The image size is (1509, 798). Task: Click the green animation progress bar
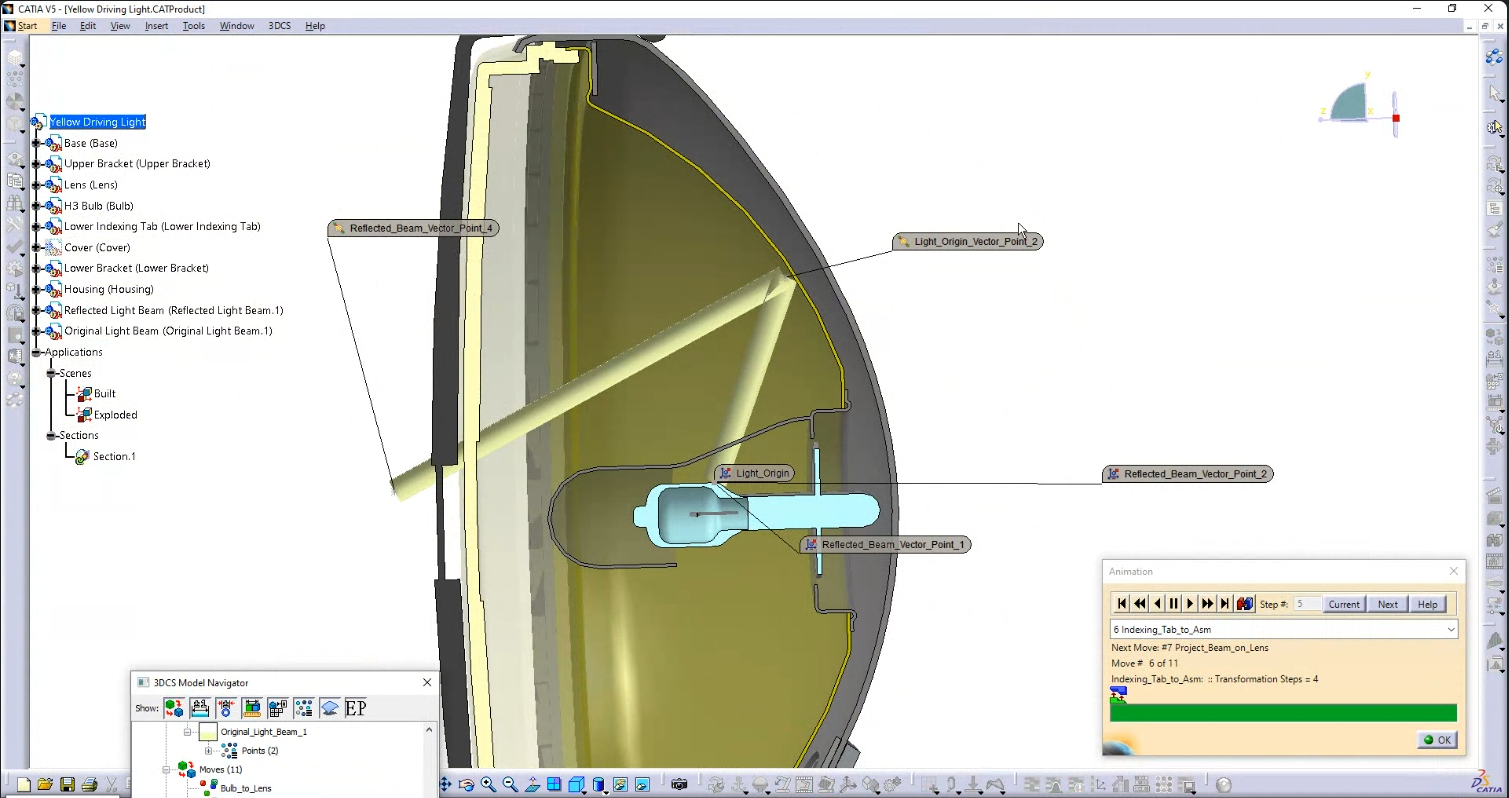1283,712
